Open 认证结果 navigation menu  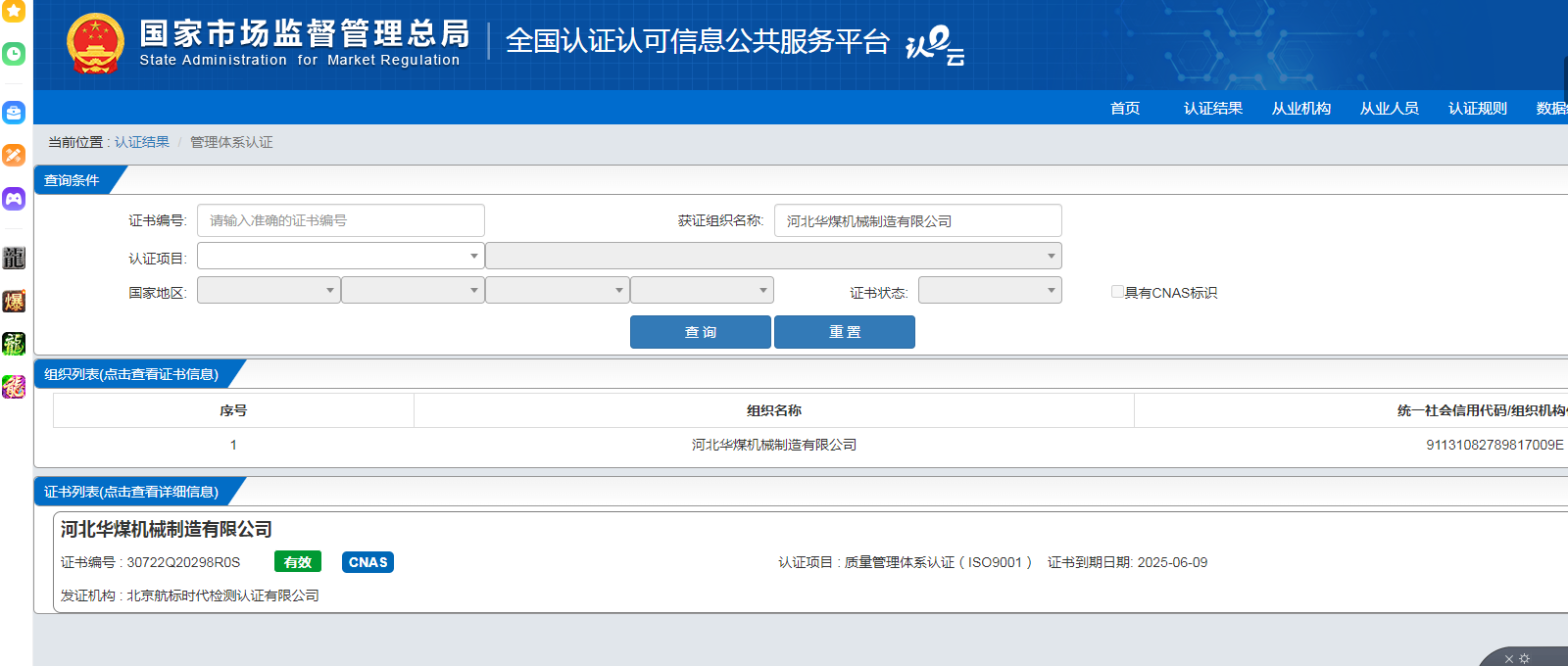click(x=1213, y=108)
